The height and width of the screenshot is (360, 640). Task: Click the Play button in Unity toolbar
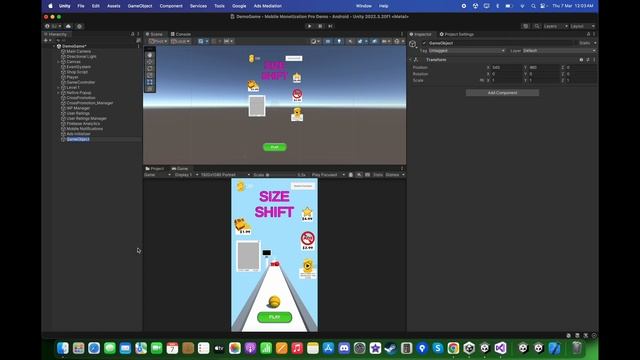click(x=309, y=26)
